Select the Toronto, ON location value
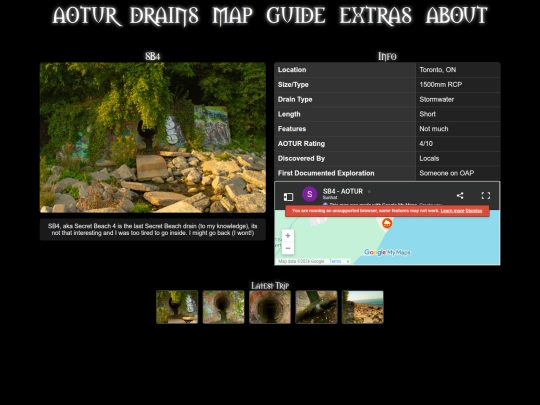The image size is (540, 405). (x=437, y=70)
